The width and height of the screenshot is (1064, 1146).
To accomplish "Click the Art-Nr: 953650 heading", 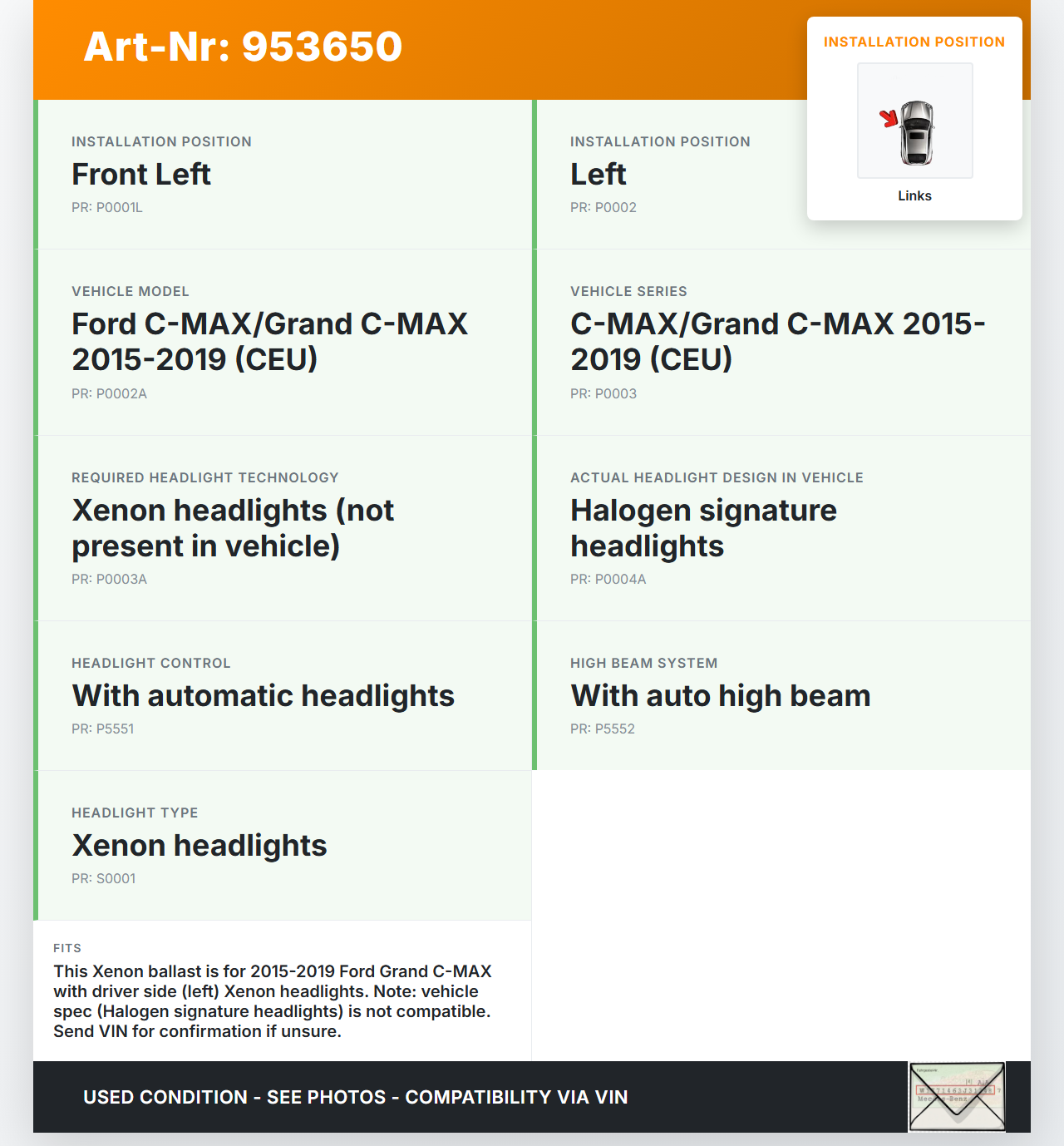I will tap(243, 47).
